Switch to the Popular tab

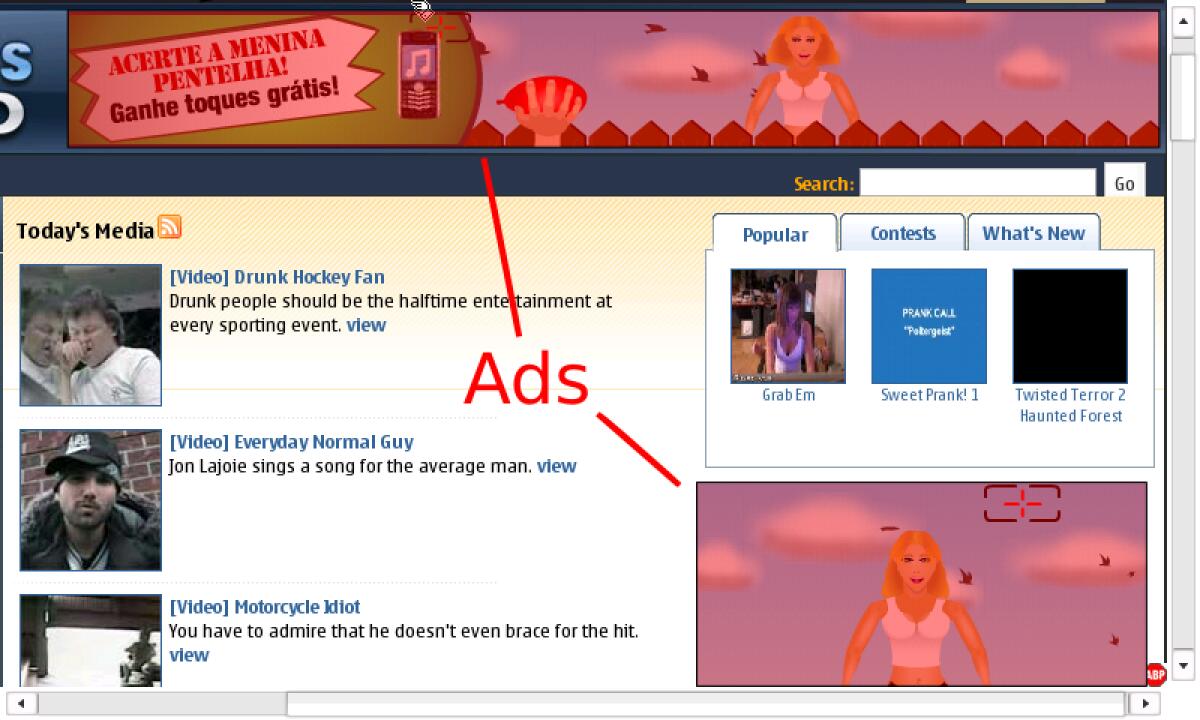(x=775, y=235)
